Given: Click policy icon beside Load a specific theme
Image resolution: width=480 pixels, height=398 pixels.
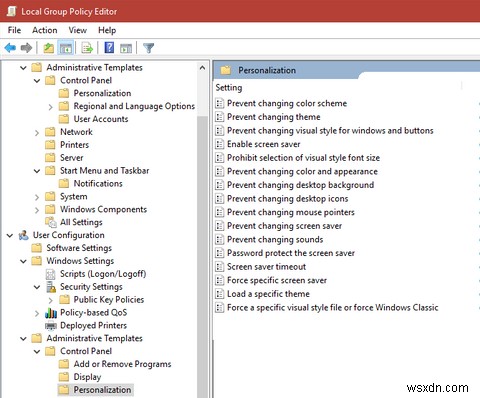Looking at the screenshot, I should coord(219,294).
